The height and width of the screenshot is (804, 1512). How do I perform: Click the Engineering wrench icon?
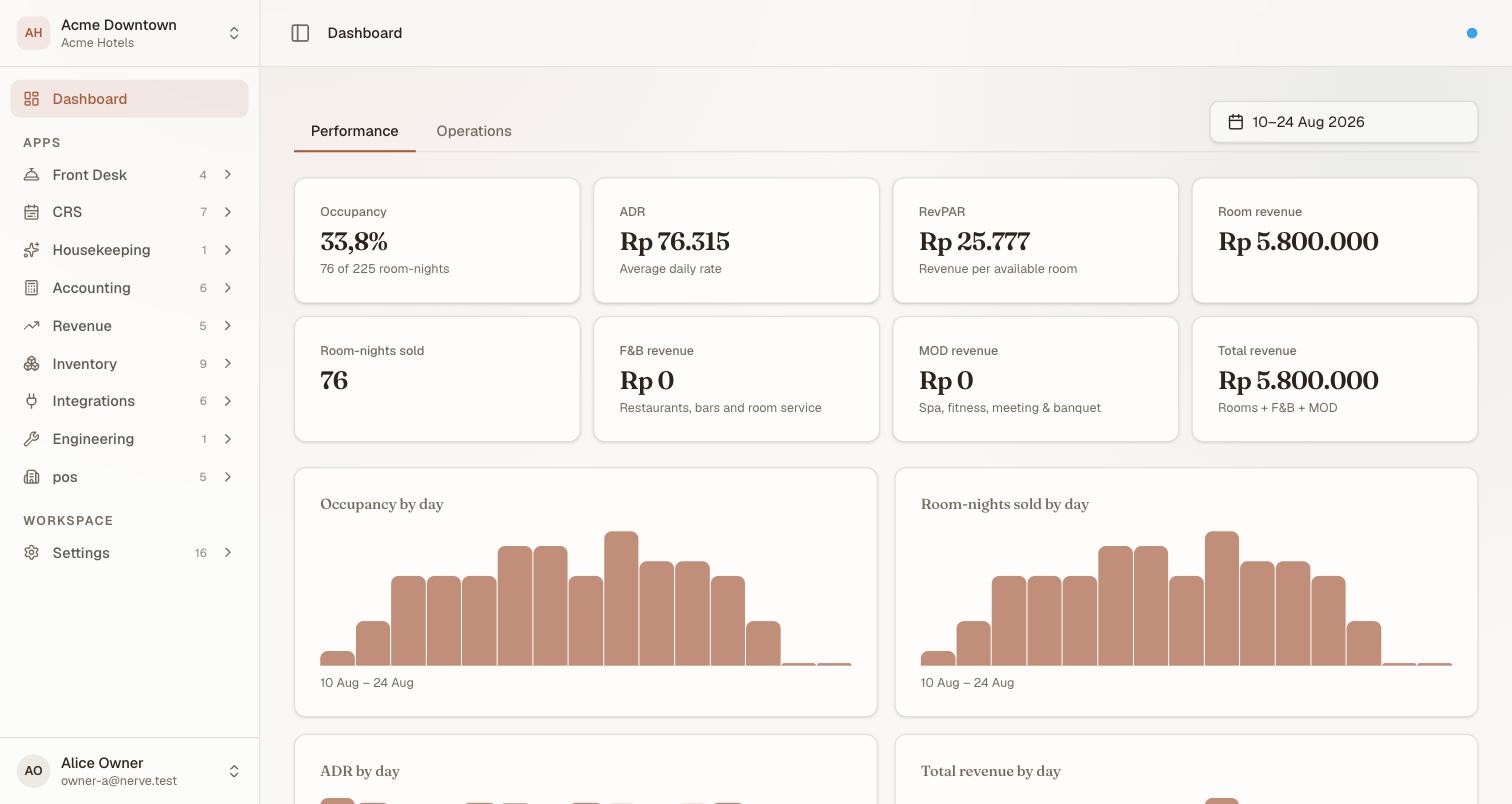tap(32, 439)
